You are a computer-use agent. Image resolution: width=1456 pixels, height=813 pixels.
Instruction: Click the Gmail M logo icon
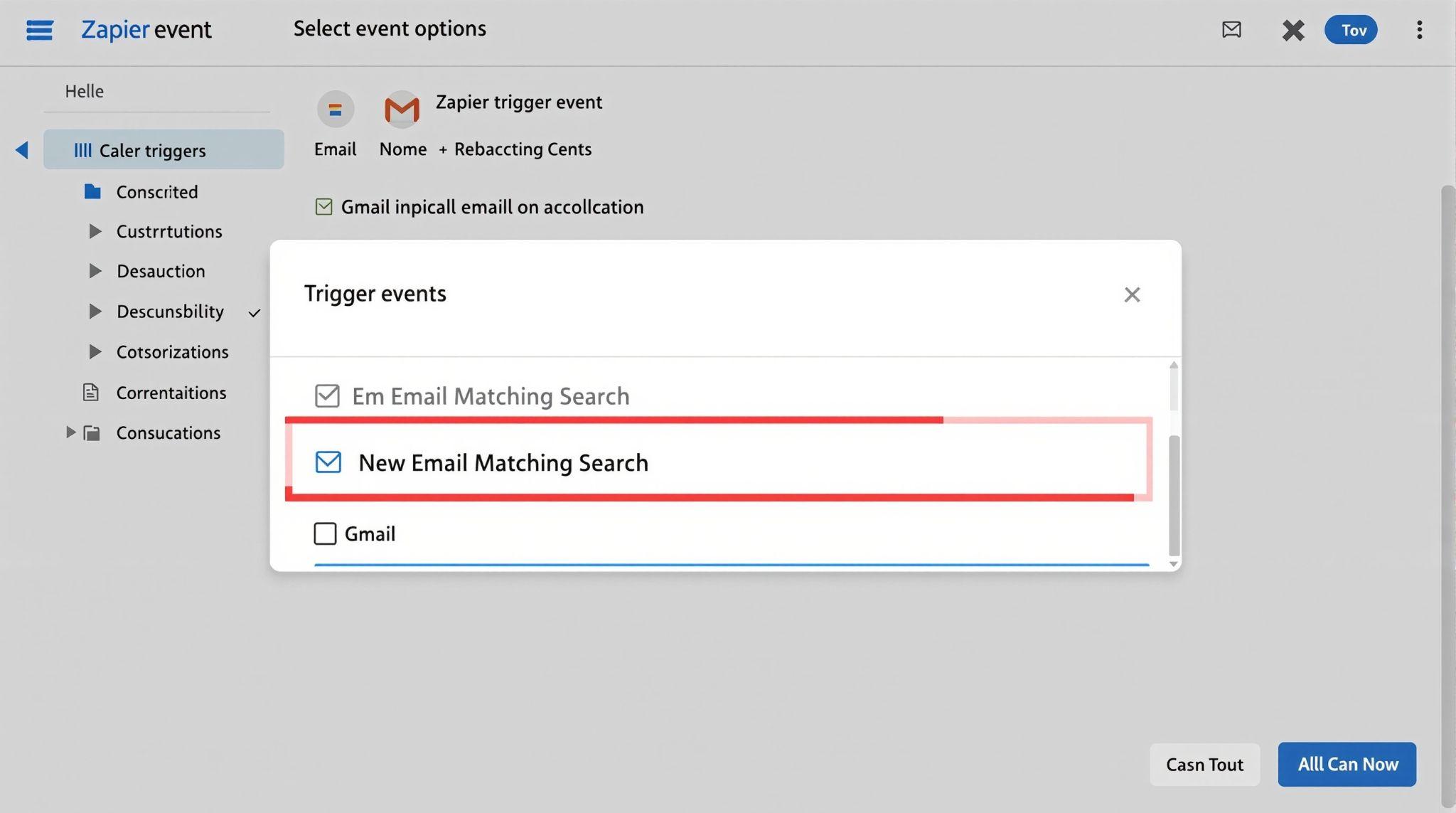(402, 110)
